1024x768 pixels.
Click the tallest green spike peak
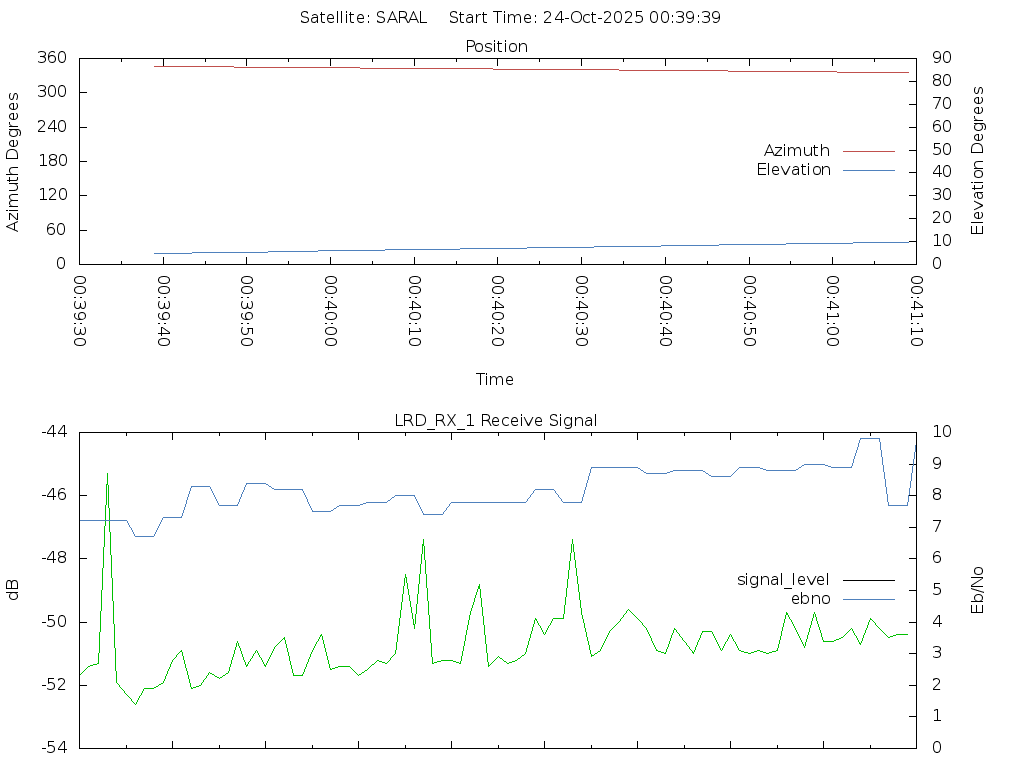[107, 474]
